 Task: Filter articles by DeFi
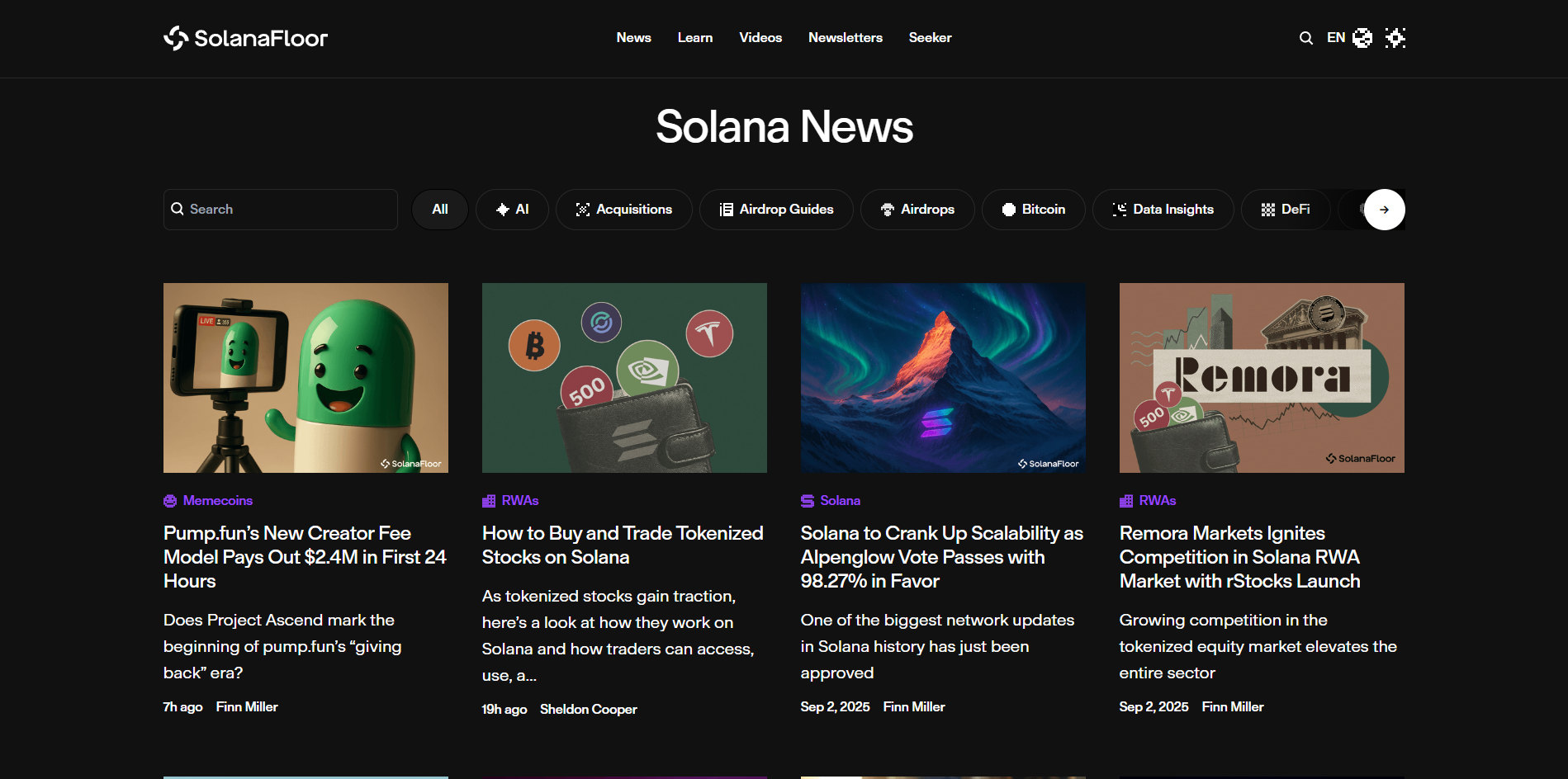[x=1286, y=210]
